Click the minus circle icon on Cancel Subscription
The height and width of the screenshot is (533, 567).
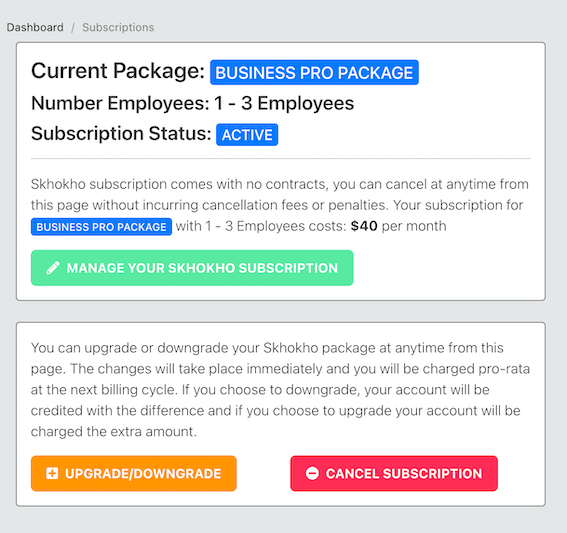click(x=312, y=473)
